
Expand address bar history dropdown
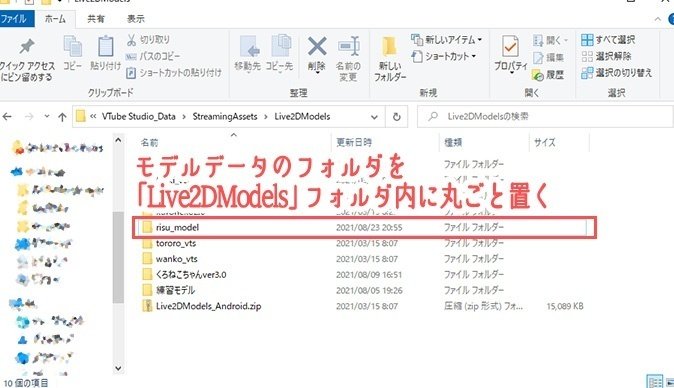click(374, 117)
